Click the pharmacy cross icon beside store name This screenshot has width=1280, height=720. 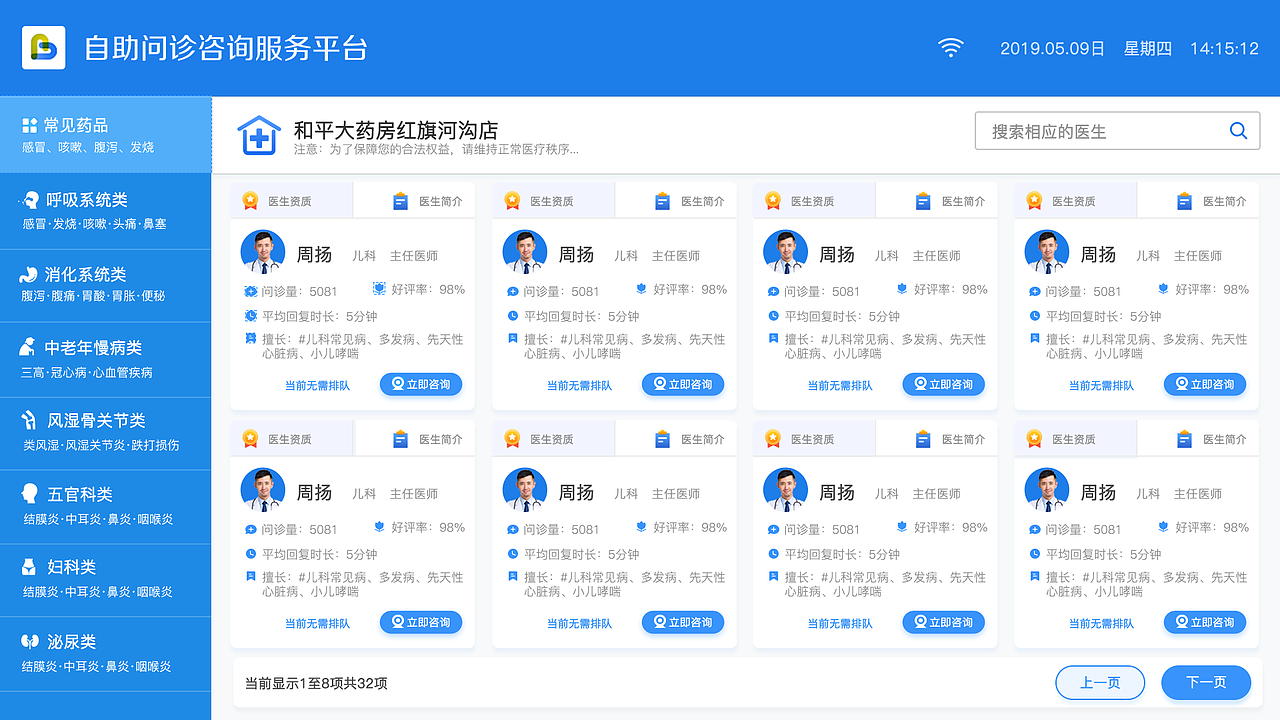coord(258,136)
